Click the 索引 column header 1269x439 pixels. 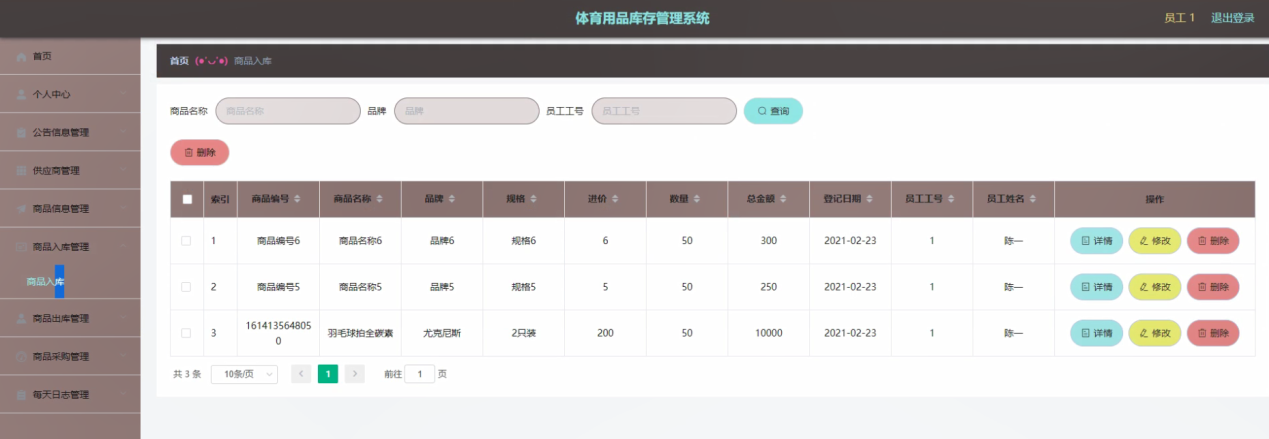pyautogui.click(x=220, y=199)
